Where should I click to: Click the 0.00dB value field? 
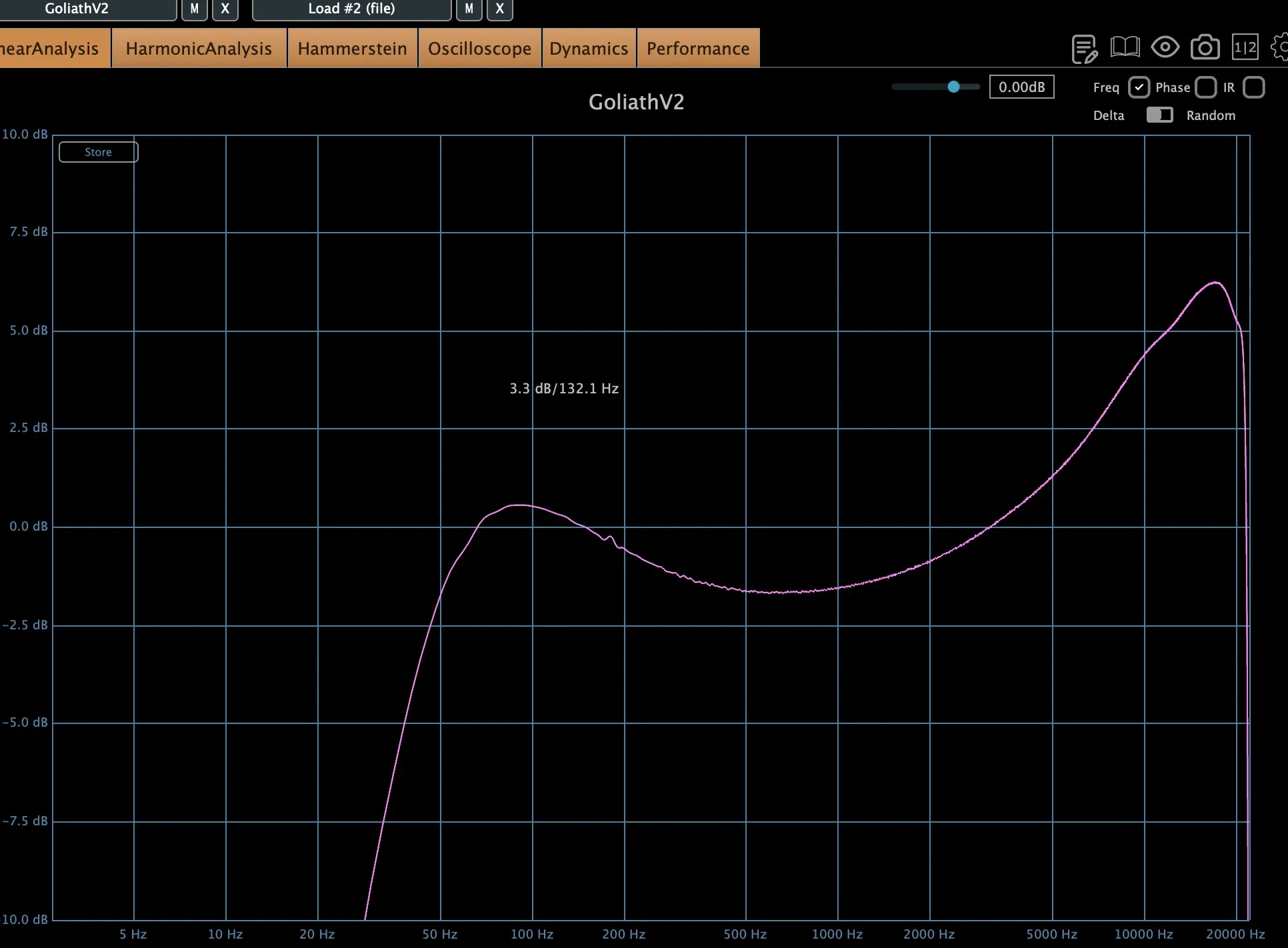point(1021,87)
